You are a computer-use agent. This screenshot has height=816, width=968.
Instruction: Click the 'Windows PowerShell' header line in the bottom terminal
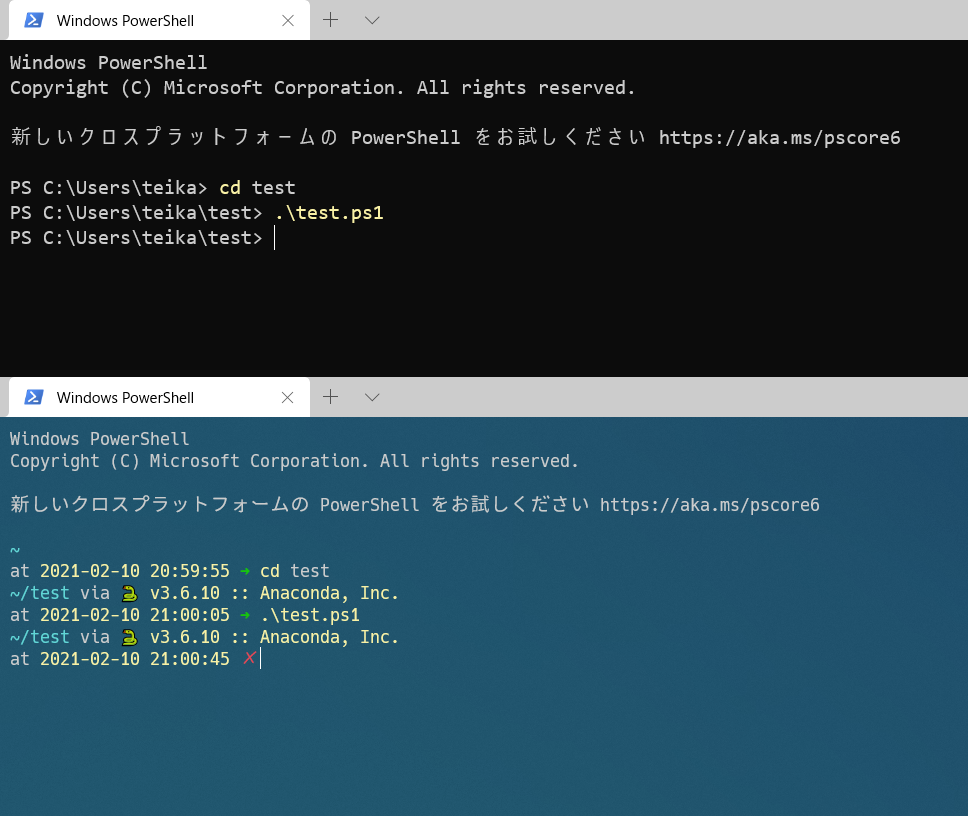(99, 439)
